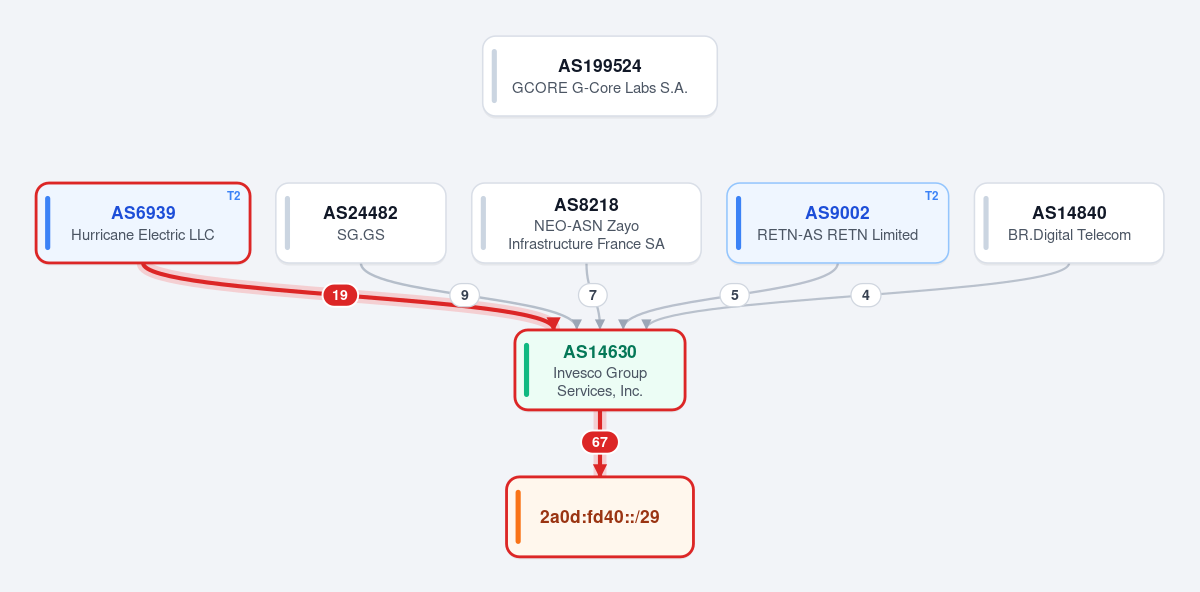The image size is (1200, 592).
Task: Click the AS9002 link text
Action: coord(837,213)
